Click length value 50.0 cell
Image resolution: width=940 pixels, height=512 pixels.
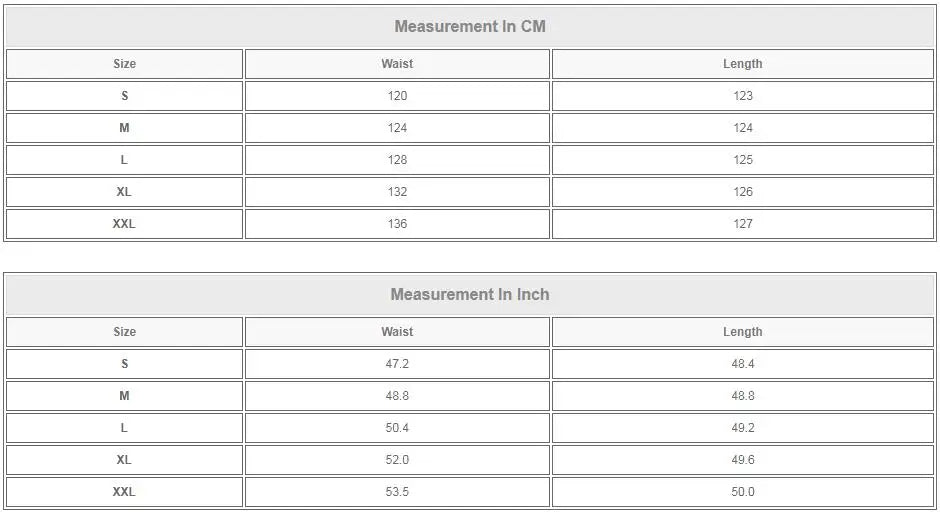pyautogui.click(x=742, y=492)
